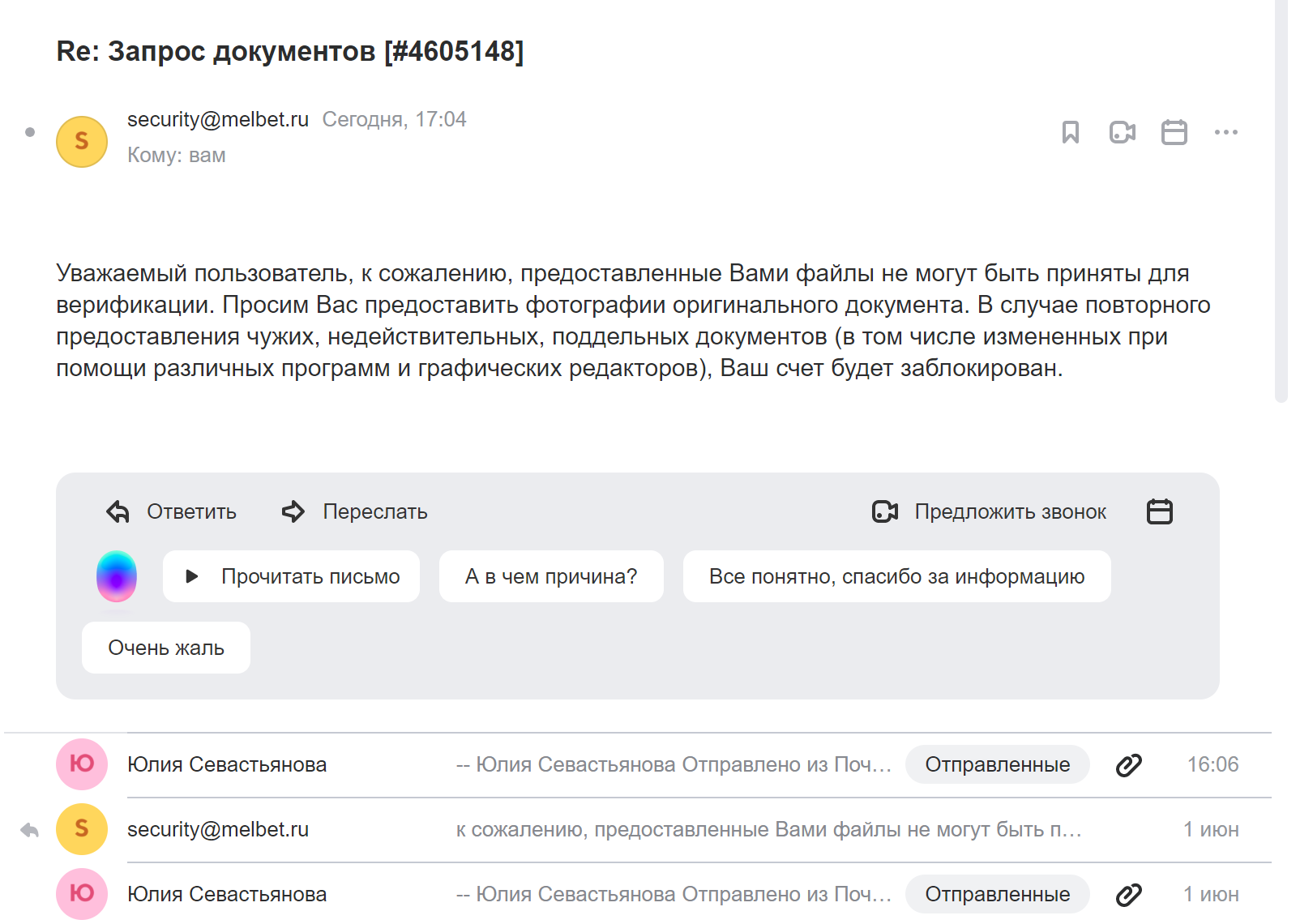Screen dimensions: 1313x924
Task: Choose quick reply 'Очень жаль'
Action: click(166, 648)
